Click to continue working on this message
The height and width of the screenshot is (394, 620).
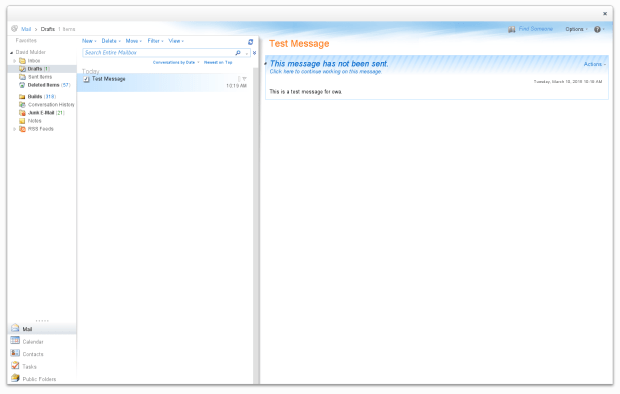click(x=325, y=72)
